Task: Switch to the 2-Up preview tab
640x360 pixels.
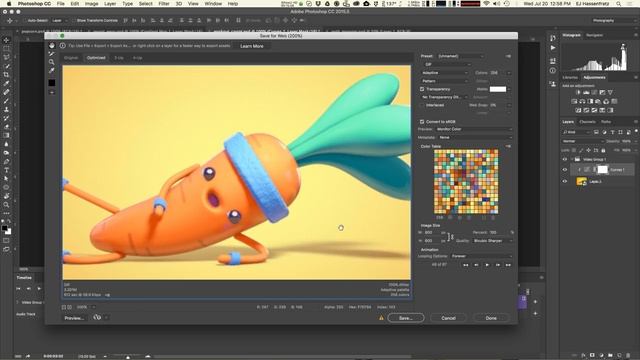Action: (119, 58)
